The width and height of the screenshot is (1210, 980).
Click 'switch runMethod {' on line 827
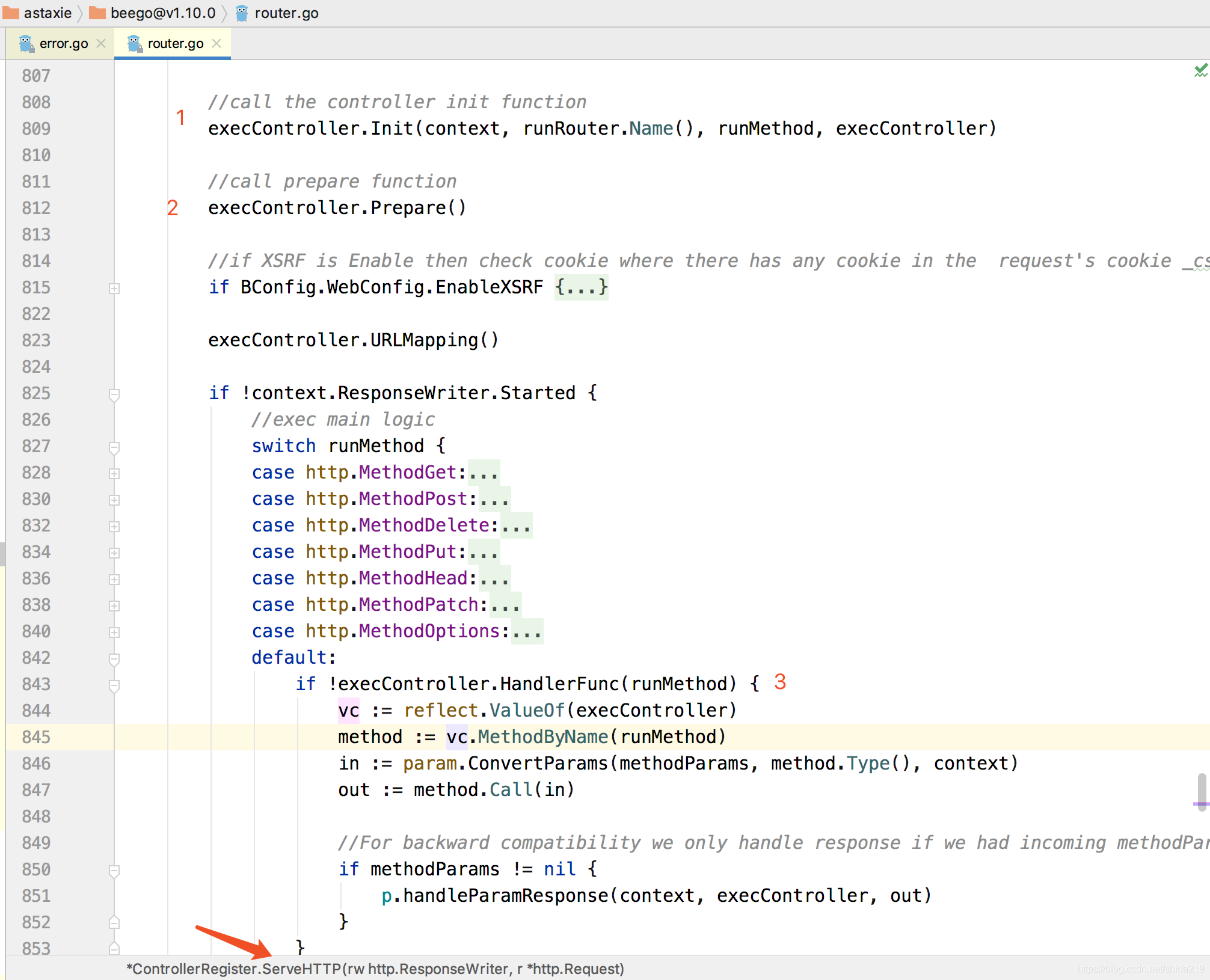tap(349, 446)
